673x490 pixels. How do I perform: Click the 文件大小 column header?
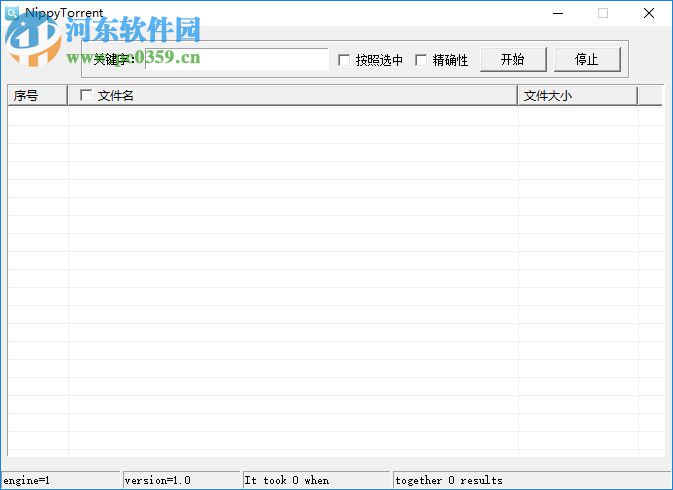pos(578,95)
